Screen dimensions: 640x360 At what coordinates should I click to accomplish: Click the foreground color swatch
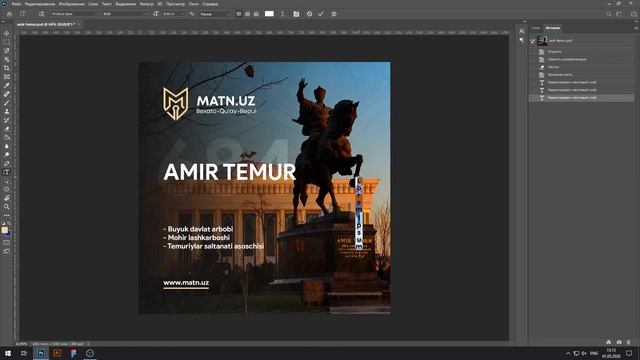pos(4,230)
